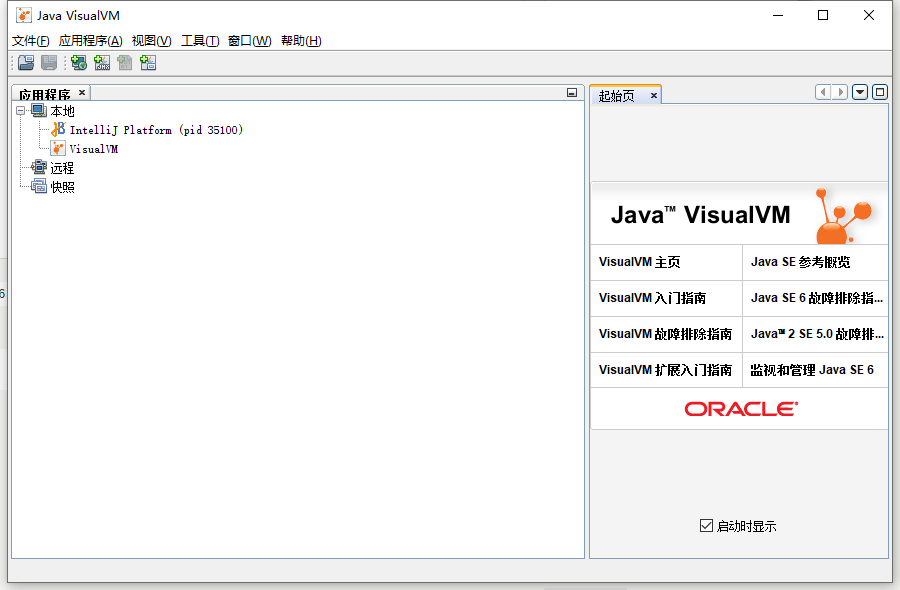Open the 文件(F) menu

pos(30,41)
